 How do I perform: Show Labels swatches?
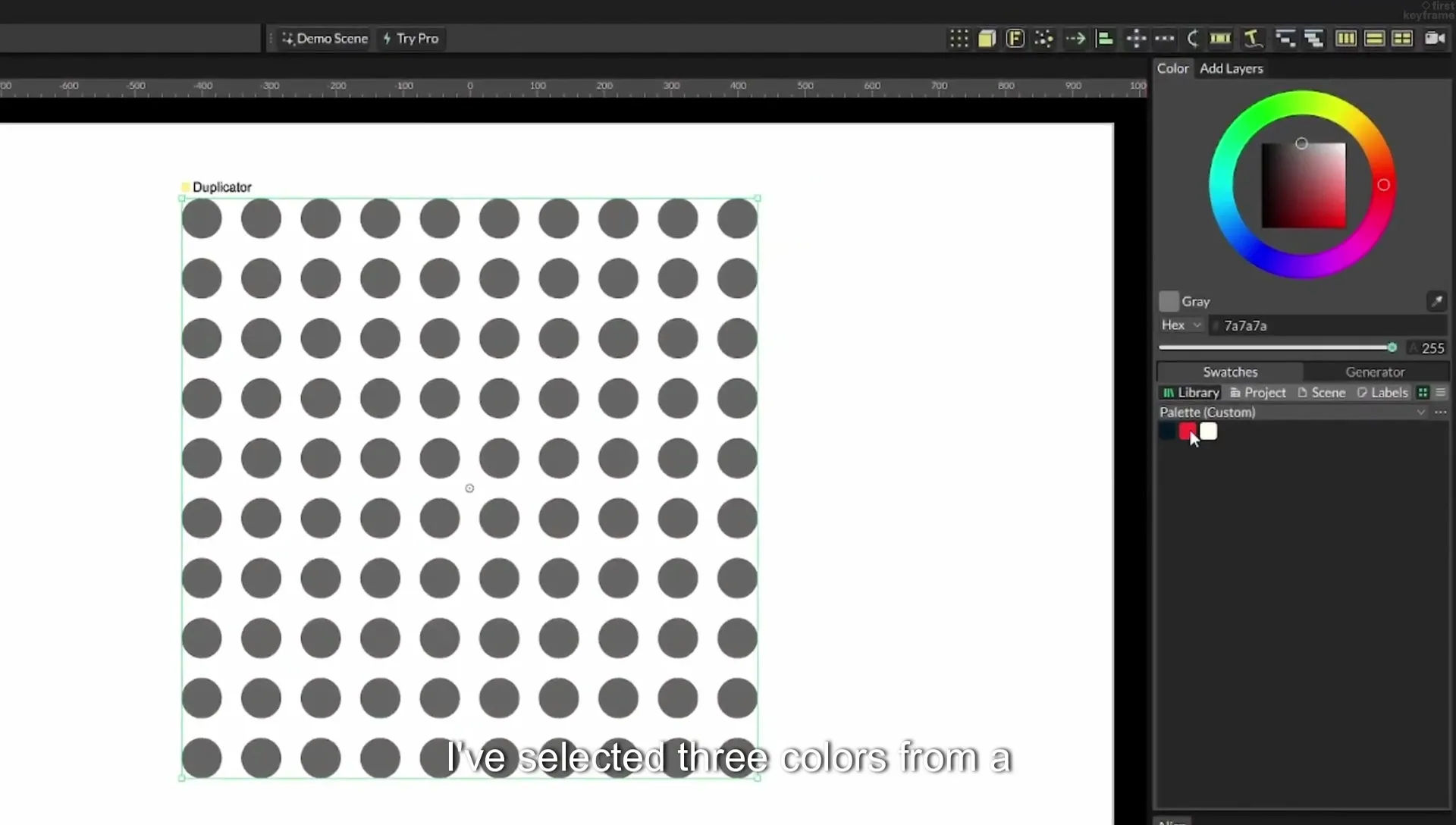[1382, 392]
